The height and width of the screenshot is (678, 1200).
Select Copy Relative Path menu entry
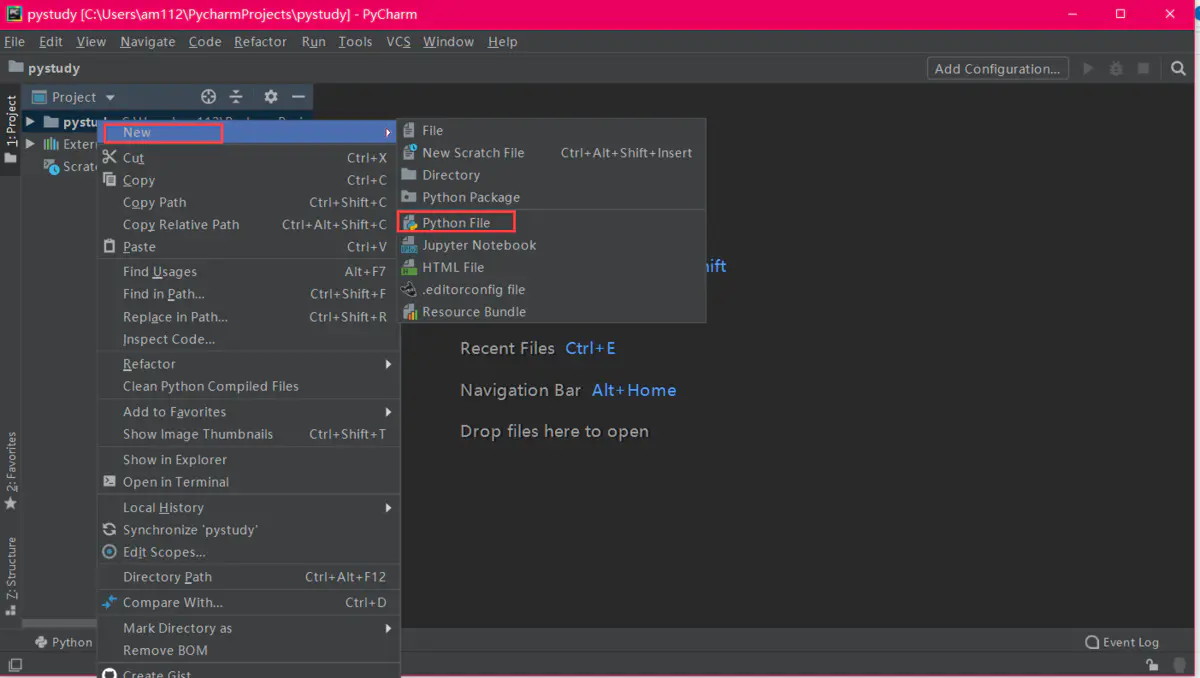point(181,224)
